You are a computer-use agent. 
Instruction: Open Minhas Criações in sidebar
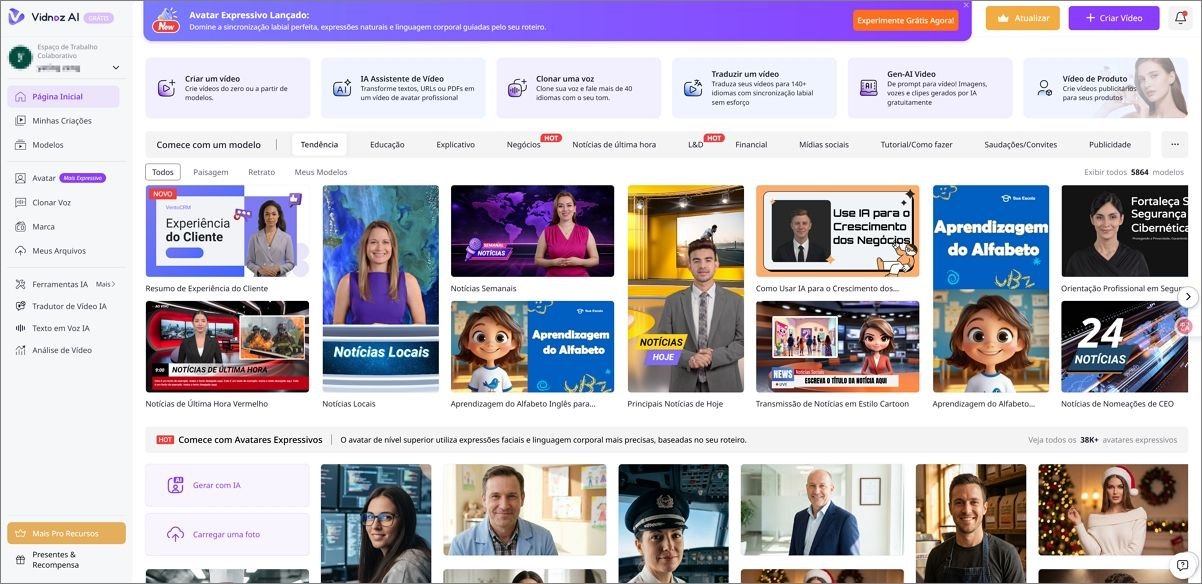pyautogui.click(x=63, y=121)
